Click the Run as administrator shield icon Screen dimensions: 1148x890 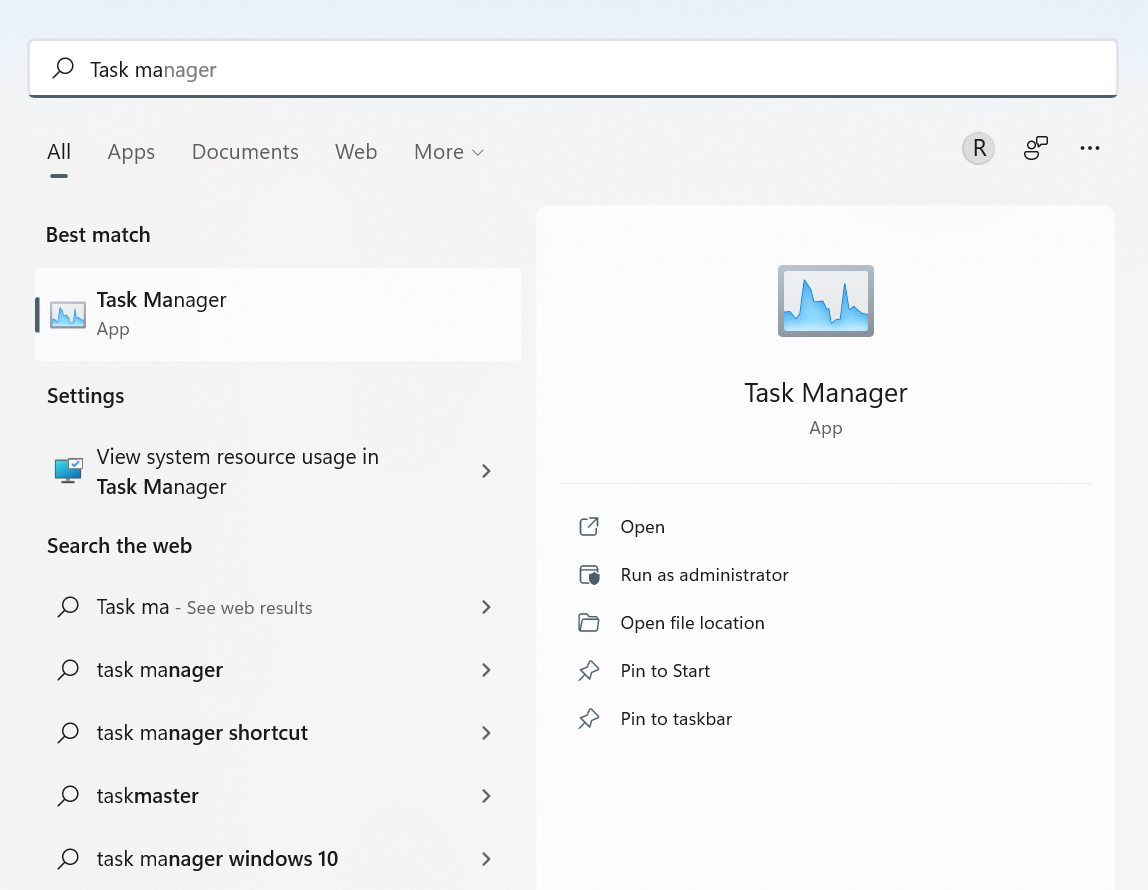589,574
